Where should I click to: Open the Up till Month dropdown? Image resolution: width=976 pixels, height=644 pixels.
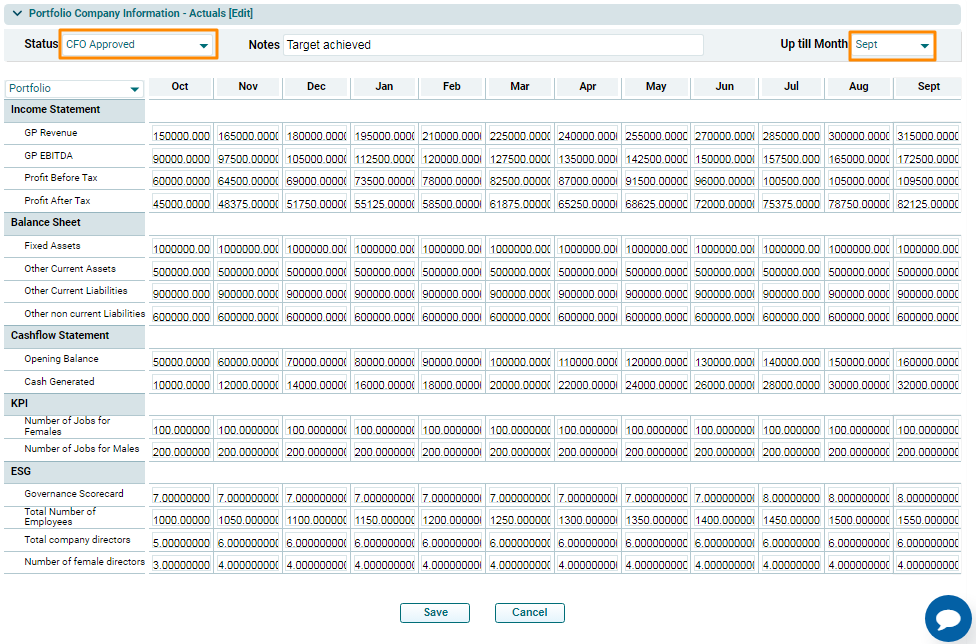click(892, 45)
